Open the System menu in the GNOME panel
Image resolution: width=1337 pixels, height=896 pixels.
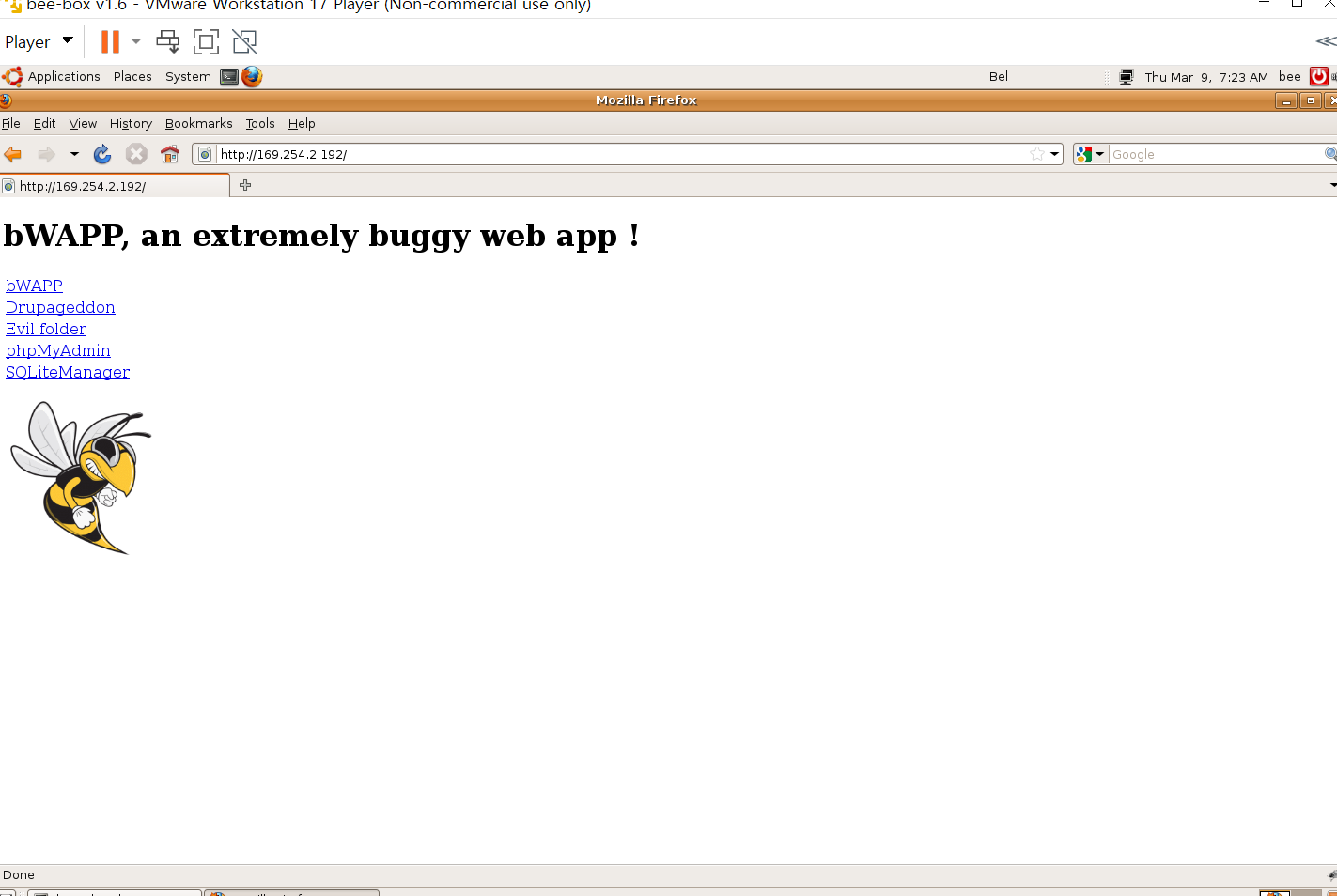click(188, 76)
